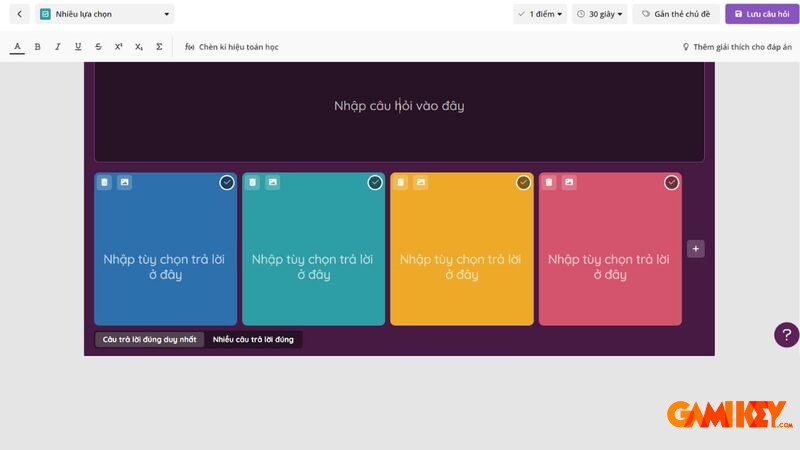Screen dimensions: 800x450
Task: Apply italic text formatting
Action: pyautogui.click(x=58, y=47)
